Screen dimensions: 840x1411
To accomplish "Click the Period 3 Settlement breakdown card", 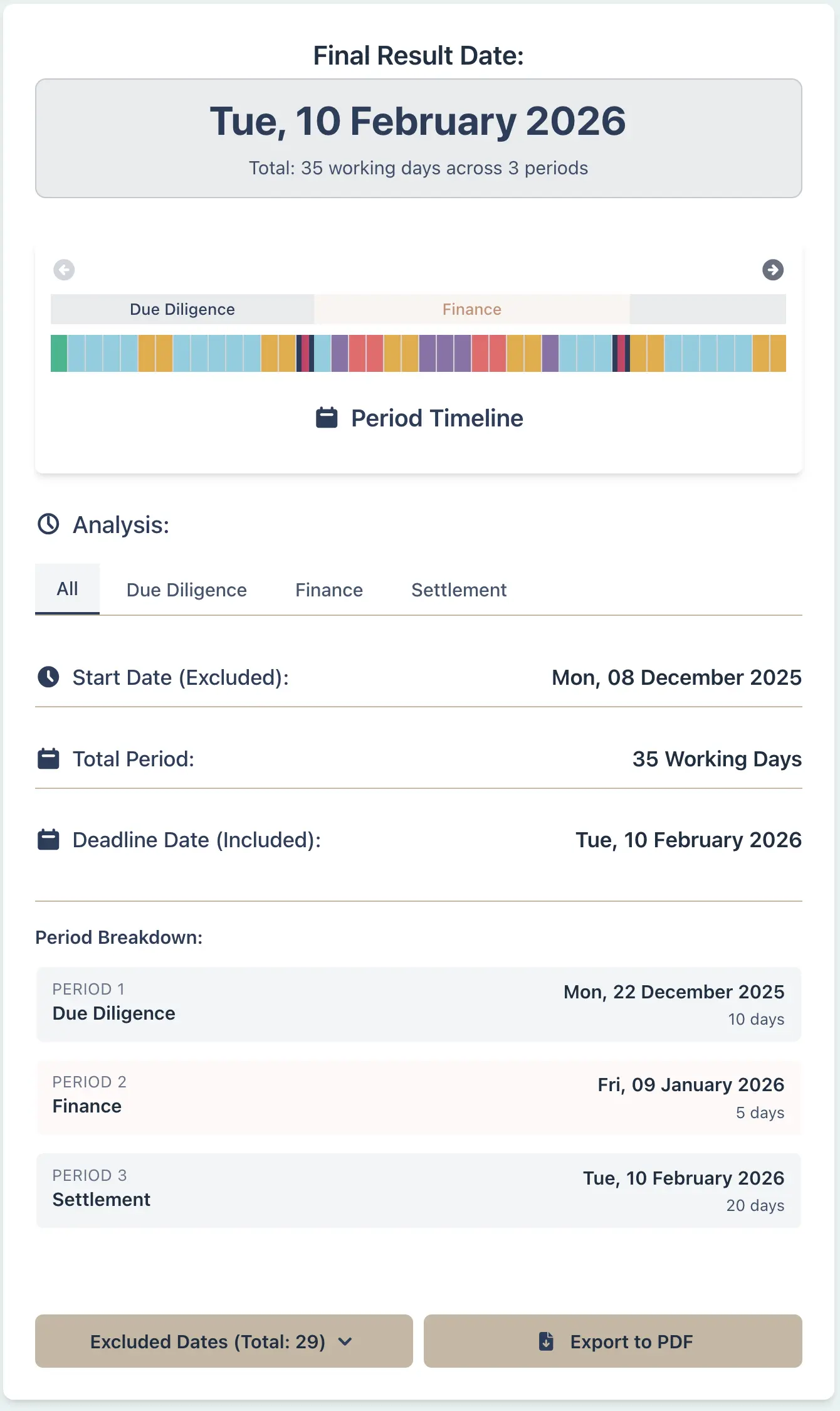I will click(419, 1190).
